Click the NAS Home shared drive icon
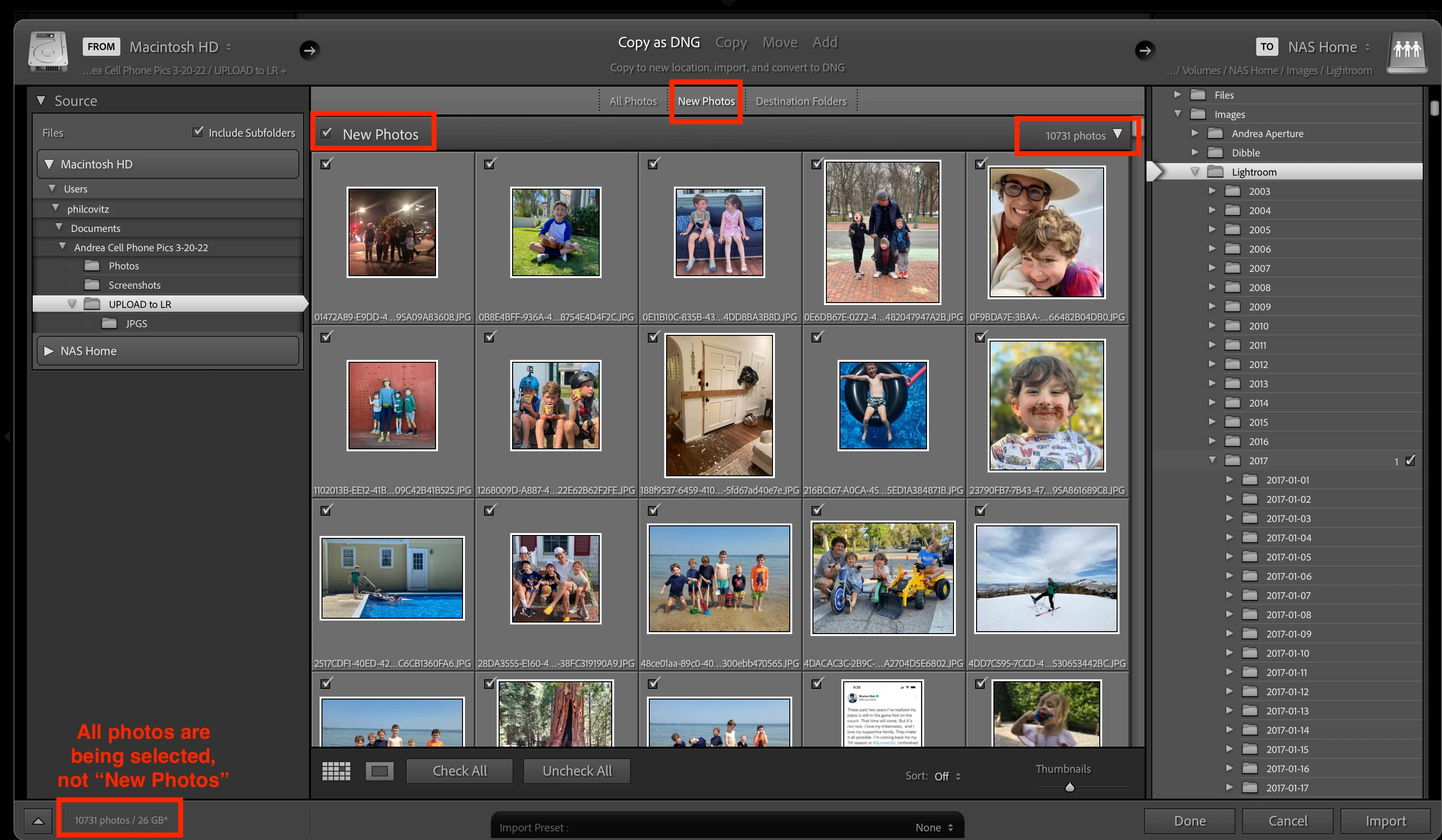Screen dimensions: 1442x840 click(x=1406, y=52)
